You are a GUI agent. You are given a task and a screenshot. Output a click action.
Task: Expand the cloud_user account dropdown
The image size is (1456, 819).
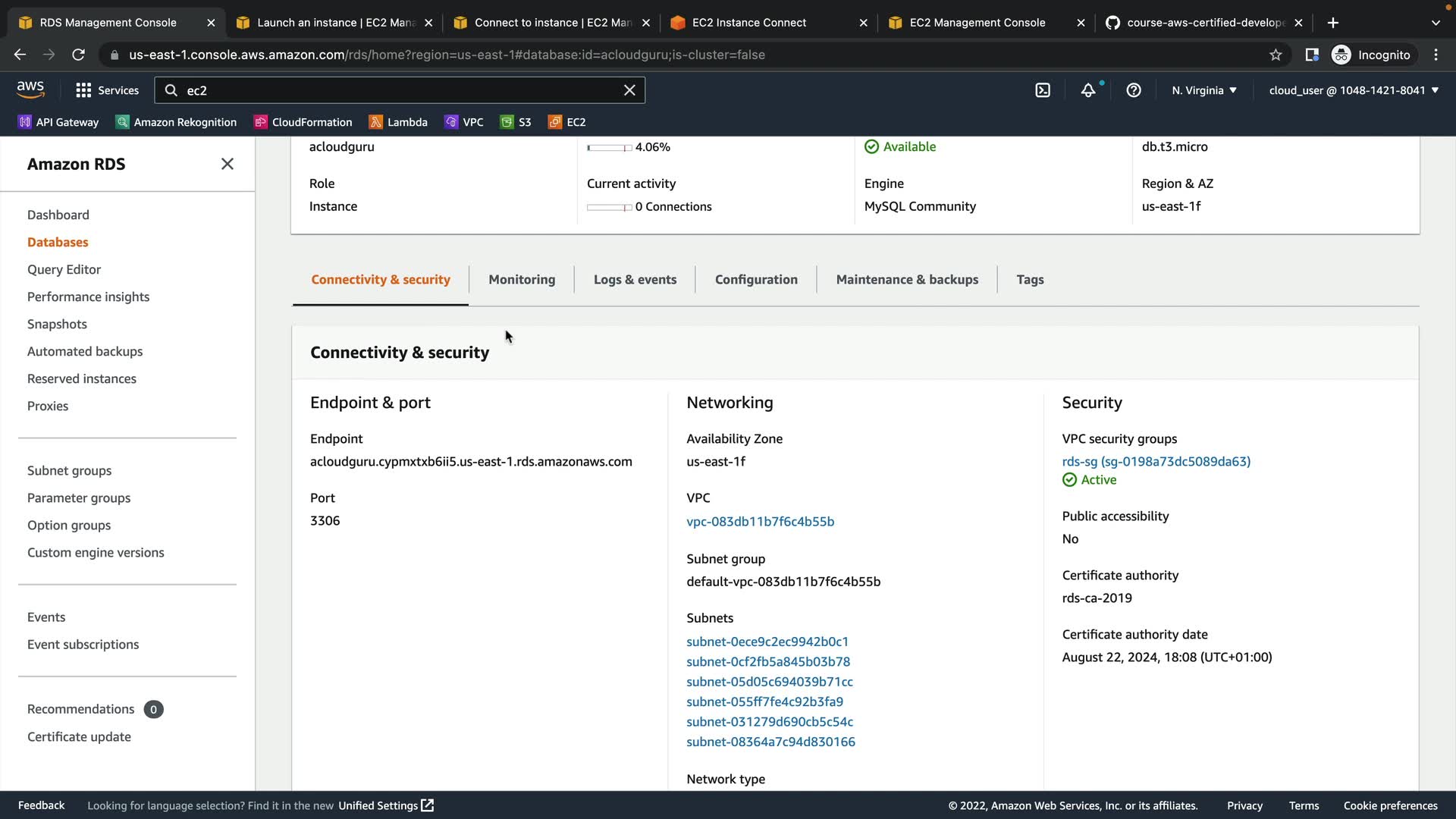[x=1354, y=90]
